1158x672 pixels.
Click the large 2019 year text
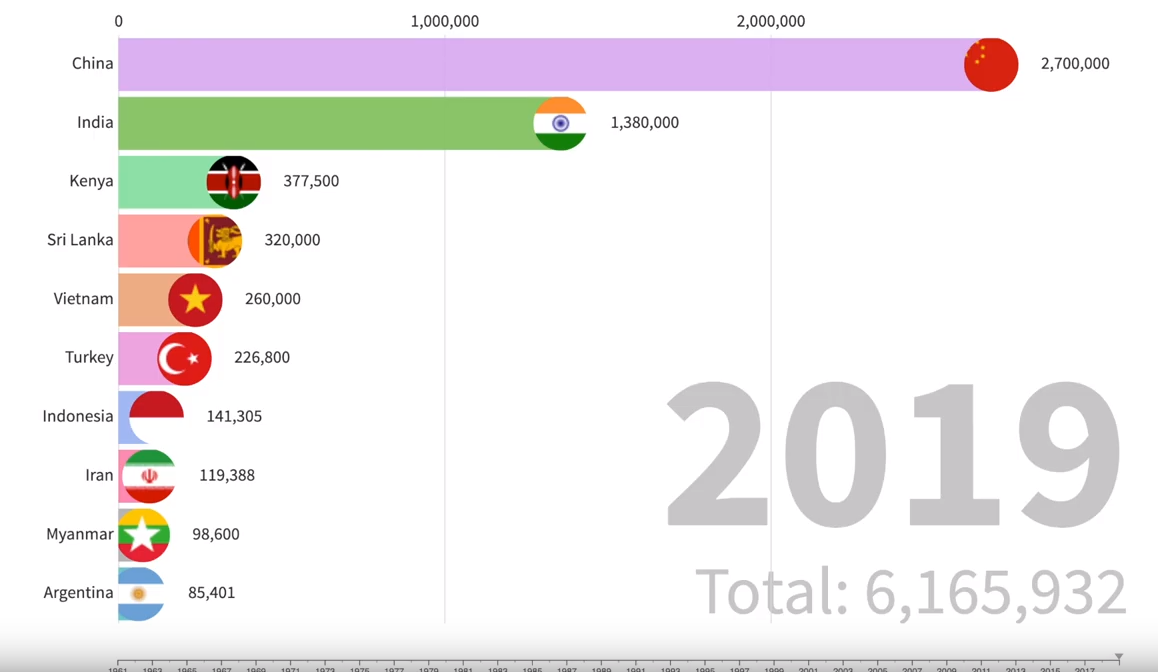893,455
